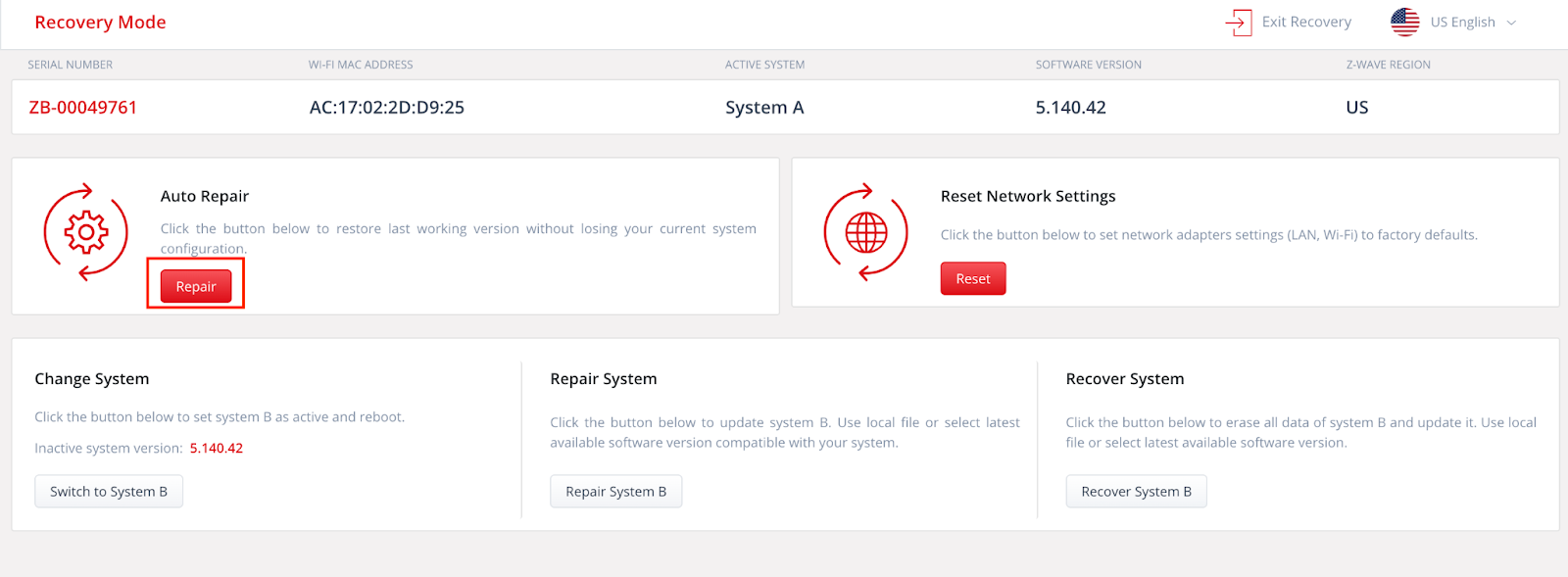The width and height of the screenshot is (1568, 577).
Task: Click the Exit Recovery arrow icon
Action: (1239, 23)
